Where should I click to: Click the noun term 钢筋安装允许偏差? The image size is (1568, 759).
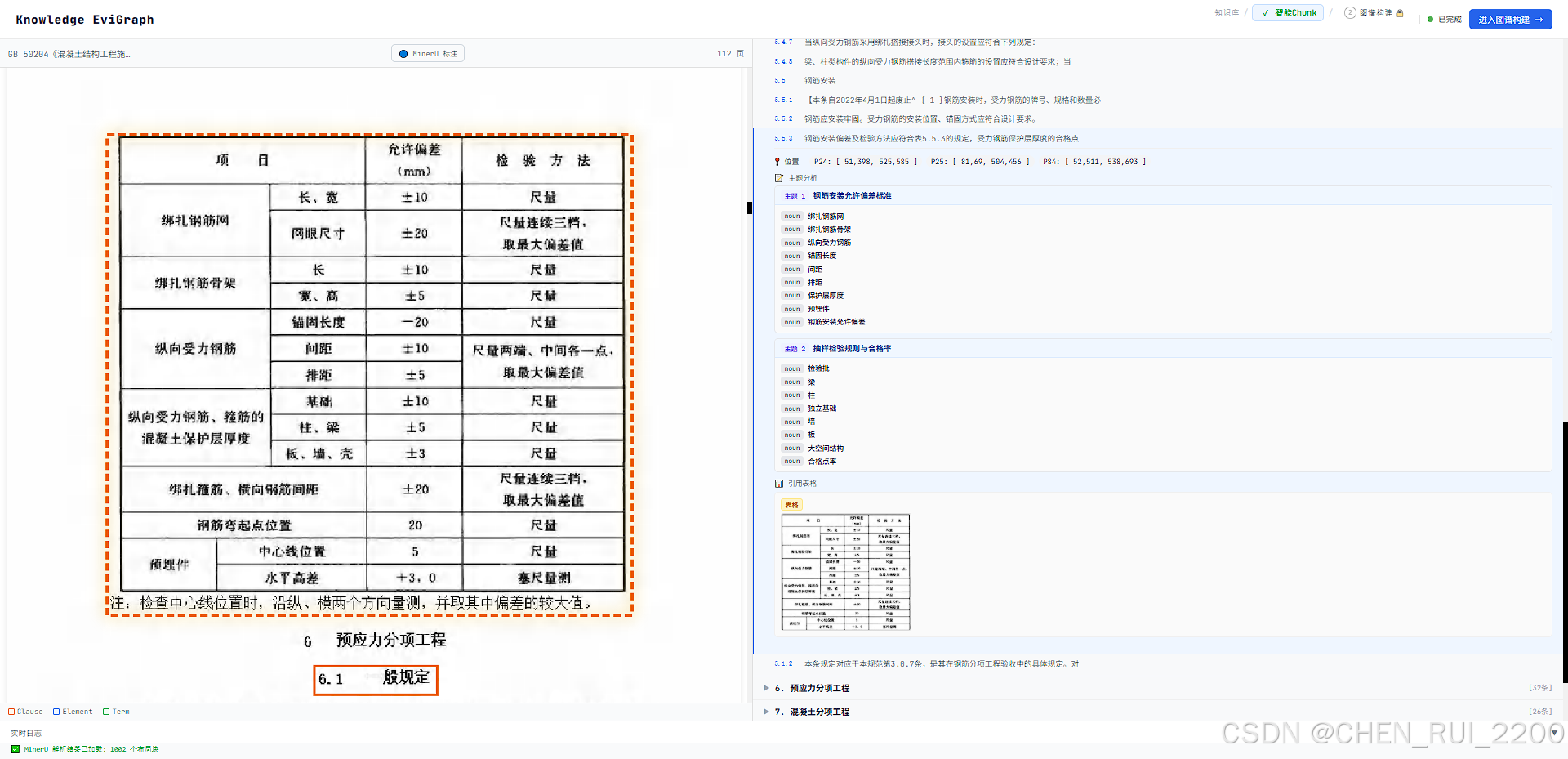pos(836,322)
